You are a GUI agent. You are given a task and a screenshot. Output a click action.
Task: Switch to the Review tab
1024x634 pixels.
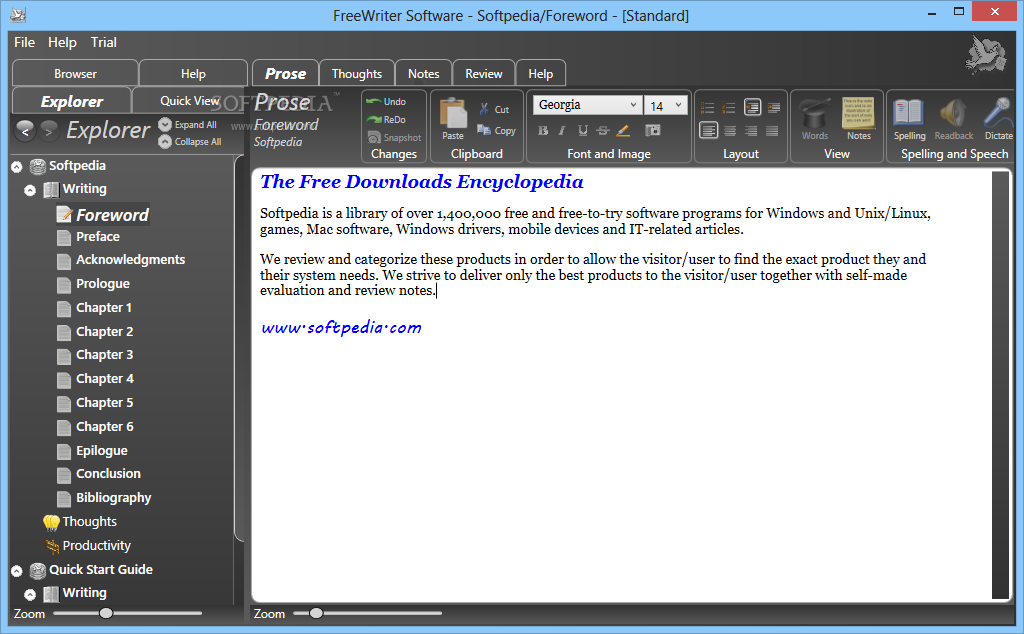484,74
